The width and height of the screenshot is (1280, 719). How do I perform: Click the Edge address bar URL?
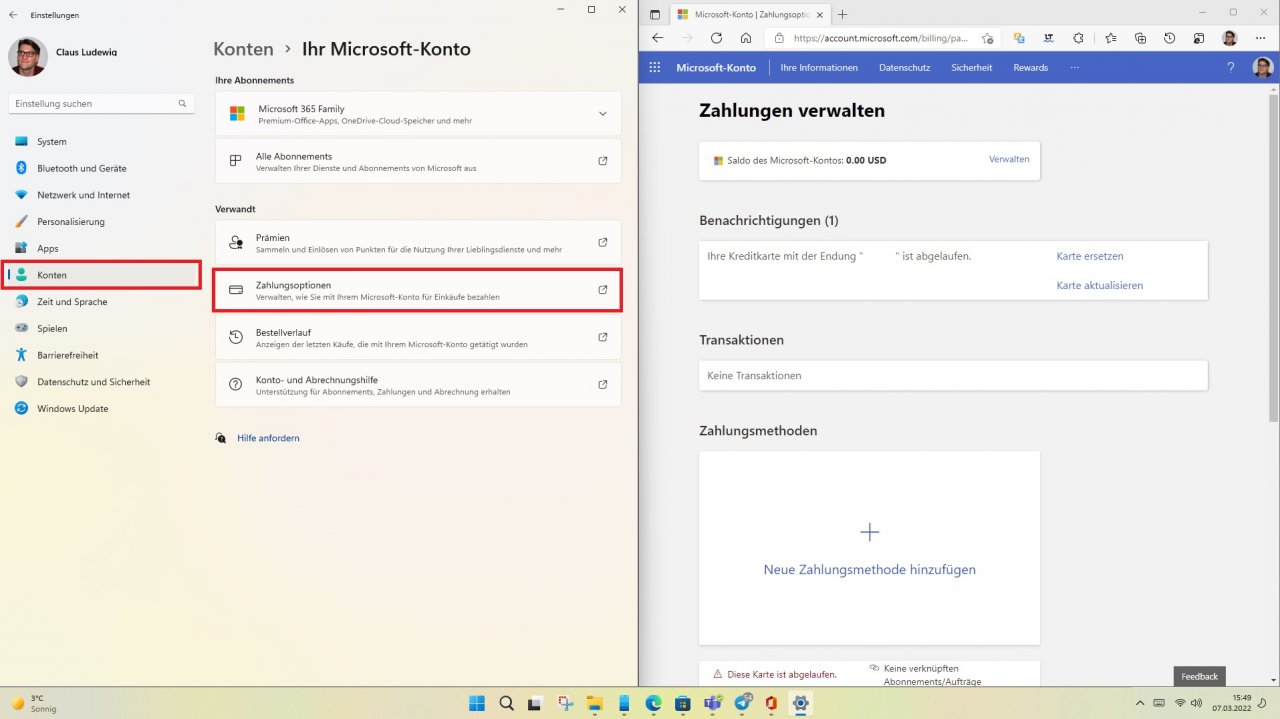(880, 38)
